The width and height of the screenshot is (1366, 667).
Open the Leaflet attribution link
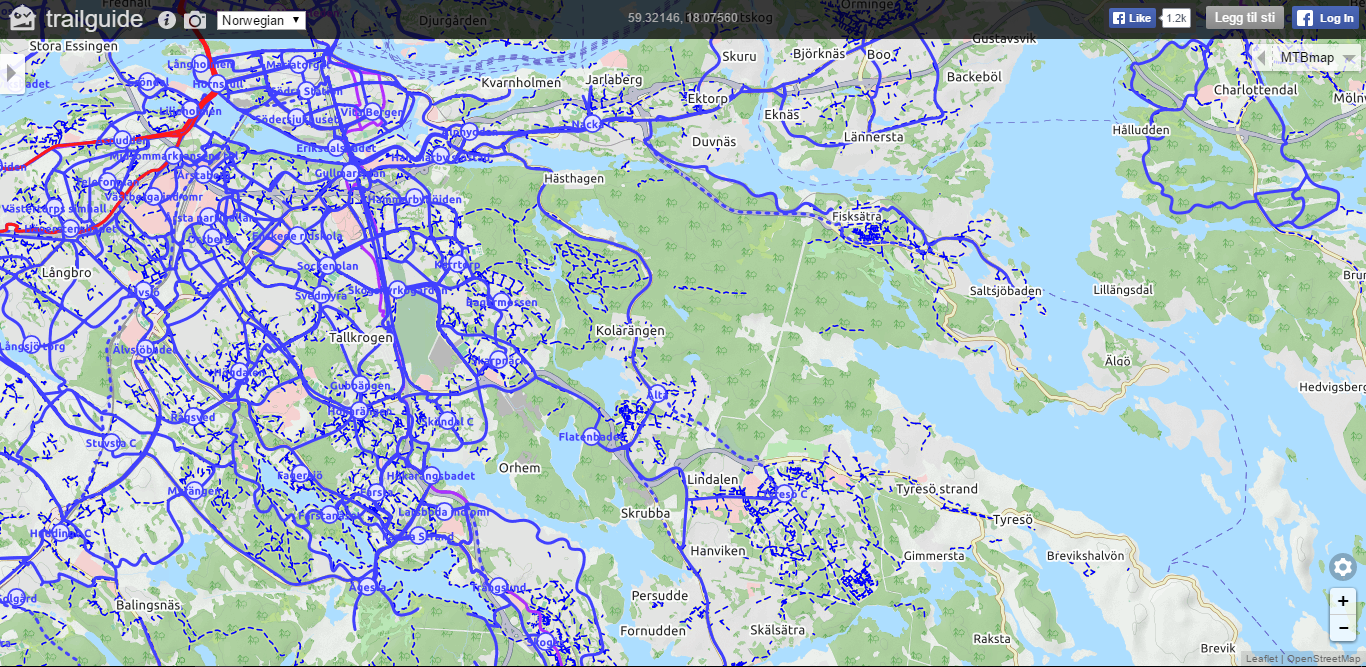tap(1260, 658)
